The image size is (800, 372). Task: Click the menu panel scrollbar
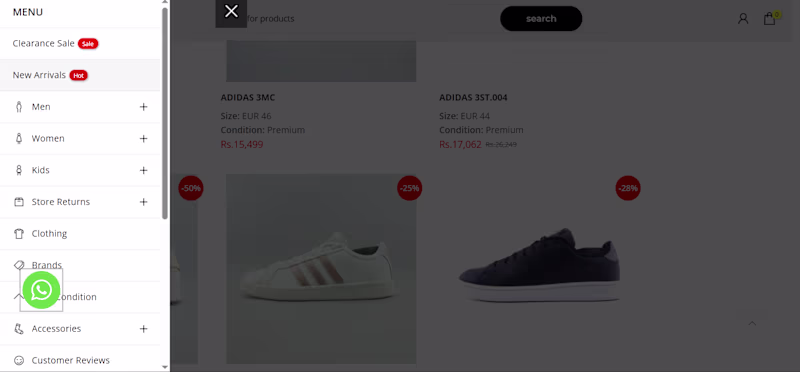pos(165,113)
